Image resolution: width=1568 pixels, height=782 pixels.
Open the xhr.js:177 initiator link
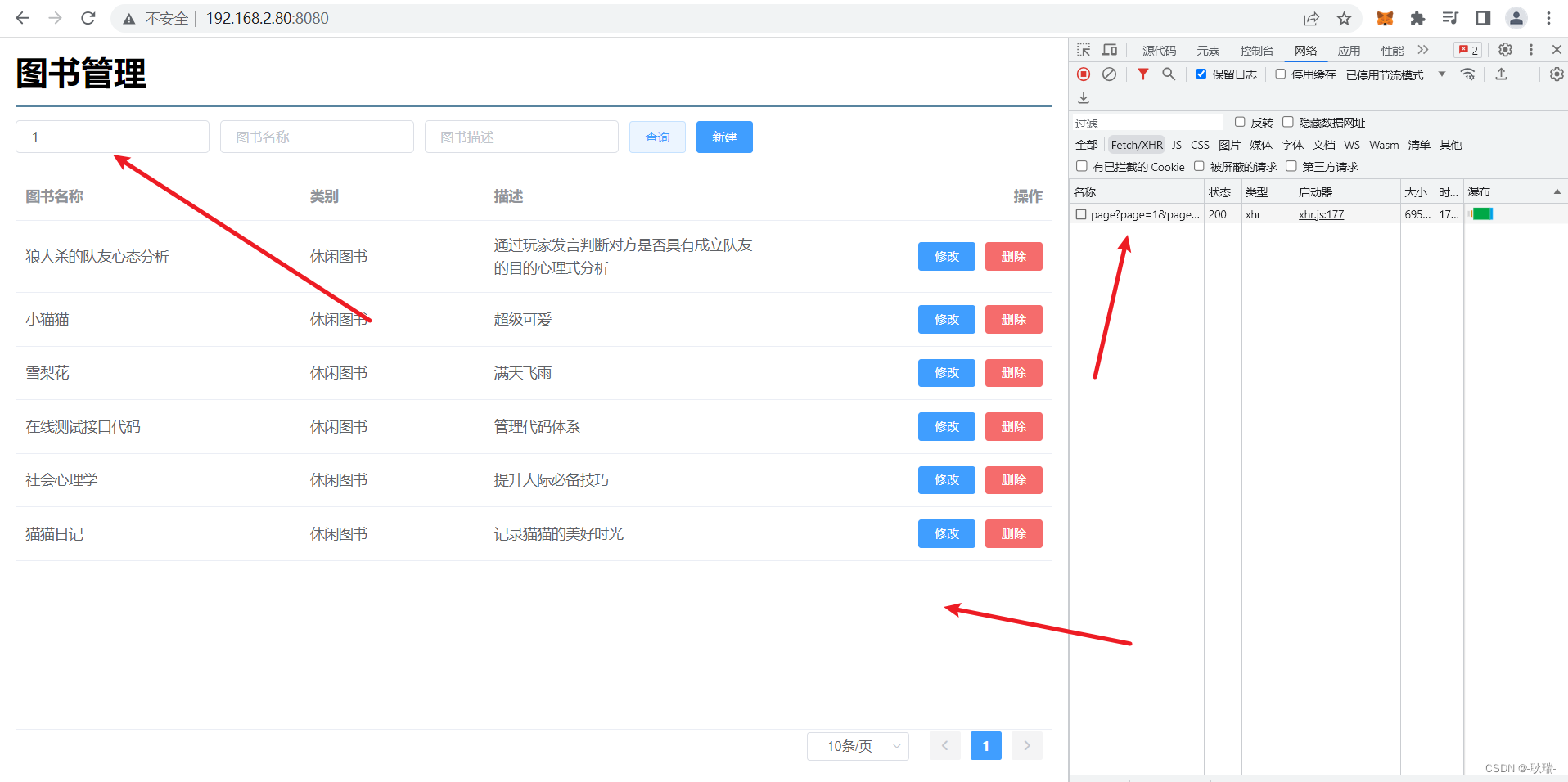[x=1321, y=214]
